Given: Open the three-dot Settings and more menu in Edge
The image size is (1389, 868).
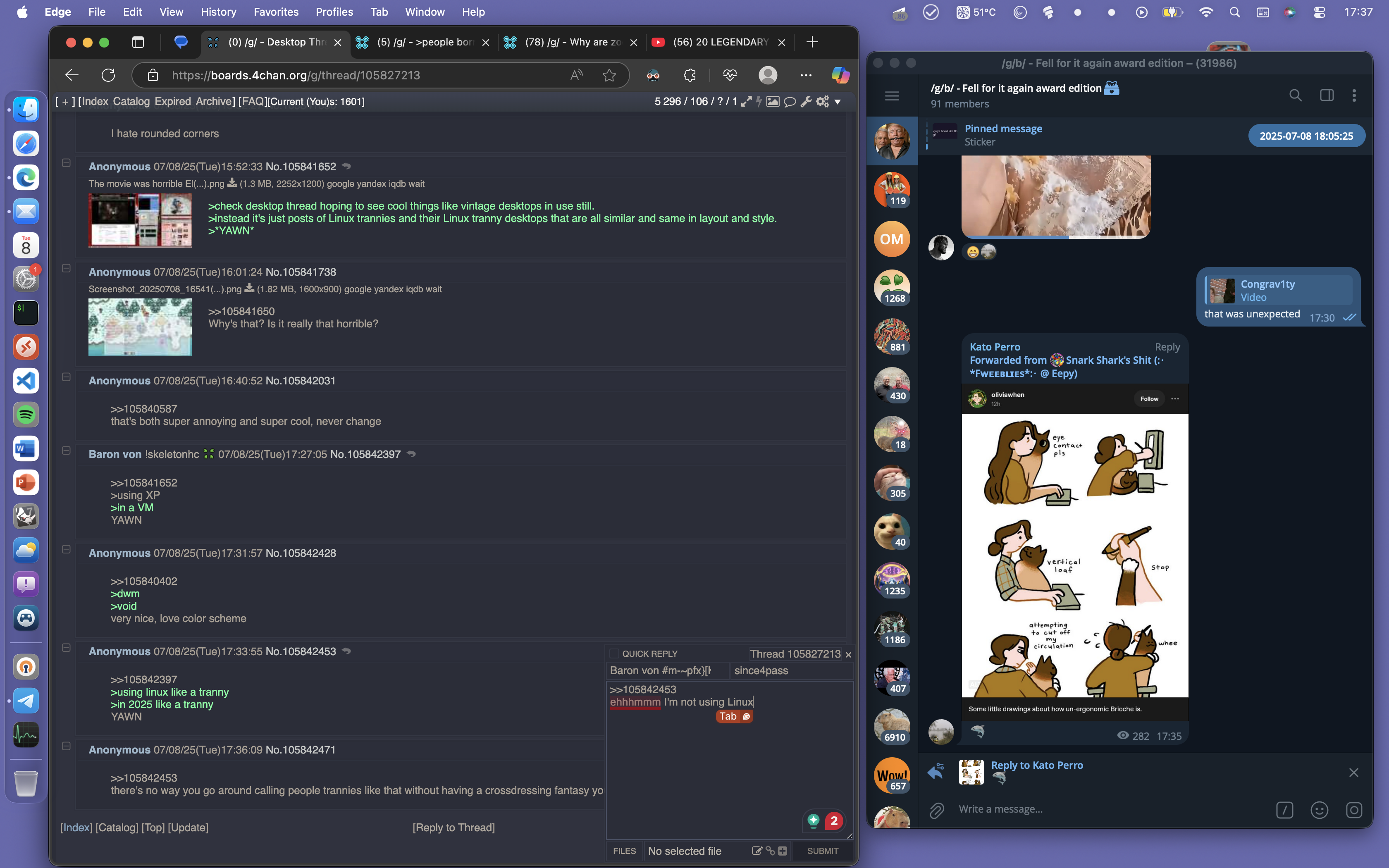Looking at the screenshot, I should point(806,75).
